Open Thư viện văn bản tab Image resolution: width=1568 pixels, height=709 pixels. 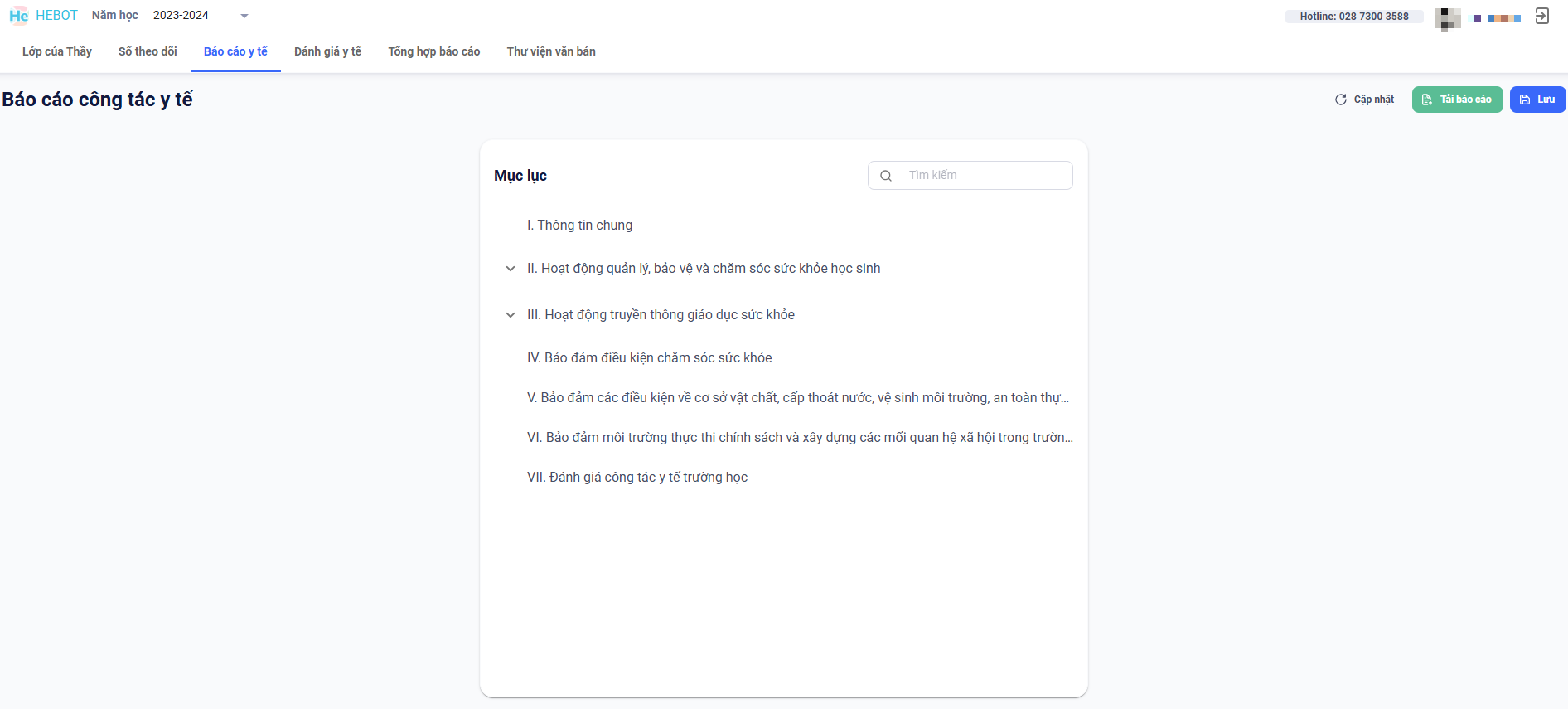[551, 51]
